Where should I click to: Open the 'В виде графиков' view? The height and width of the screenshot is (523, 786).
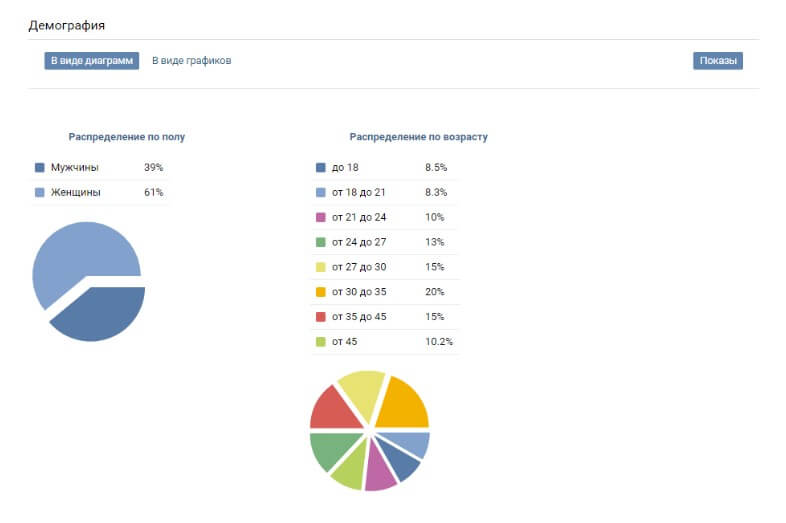(x=191, y=61)
